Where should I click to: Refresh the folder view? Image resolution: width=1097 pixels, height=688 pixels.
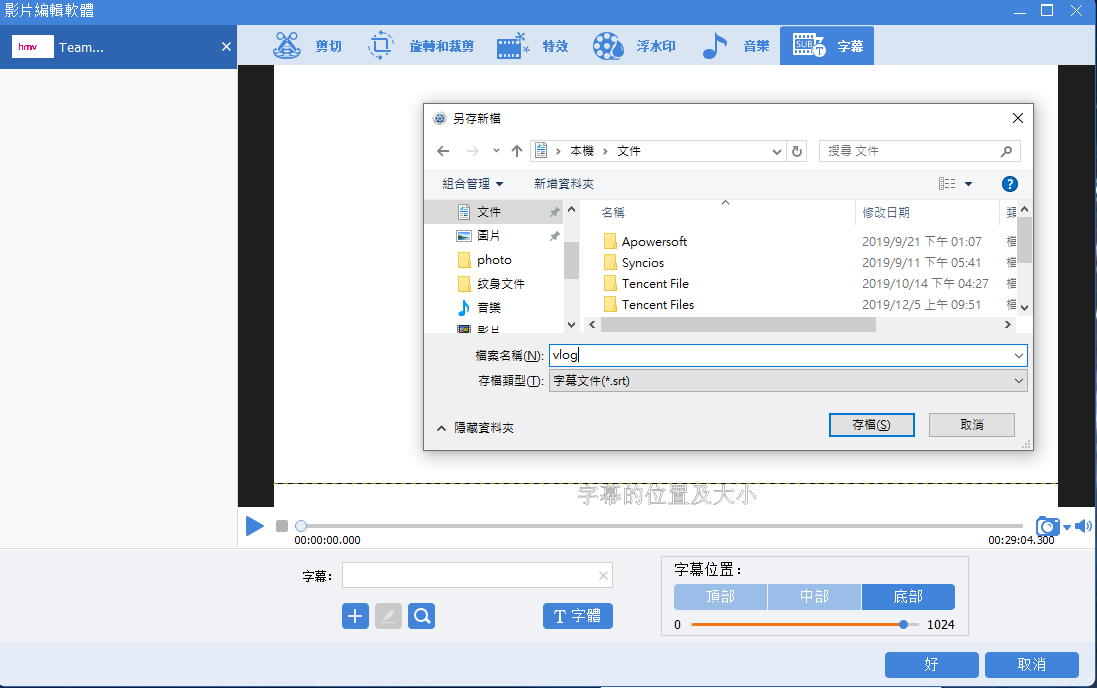(x=797, y=151)
